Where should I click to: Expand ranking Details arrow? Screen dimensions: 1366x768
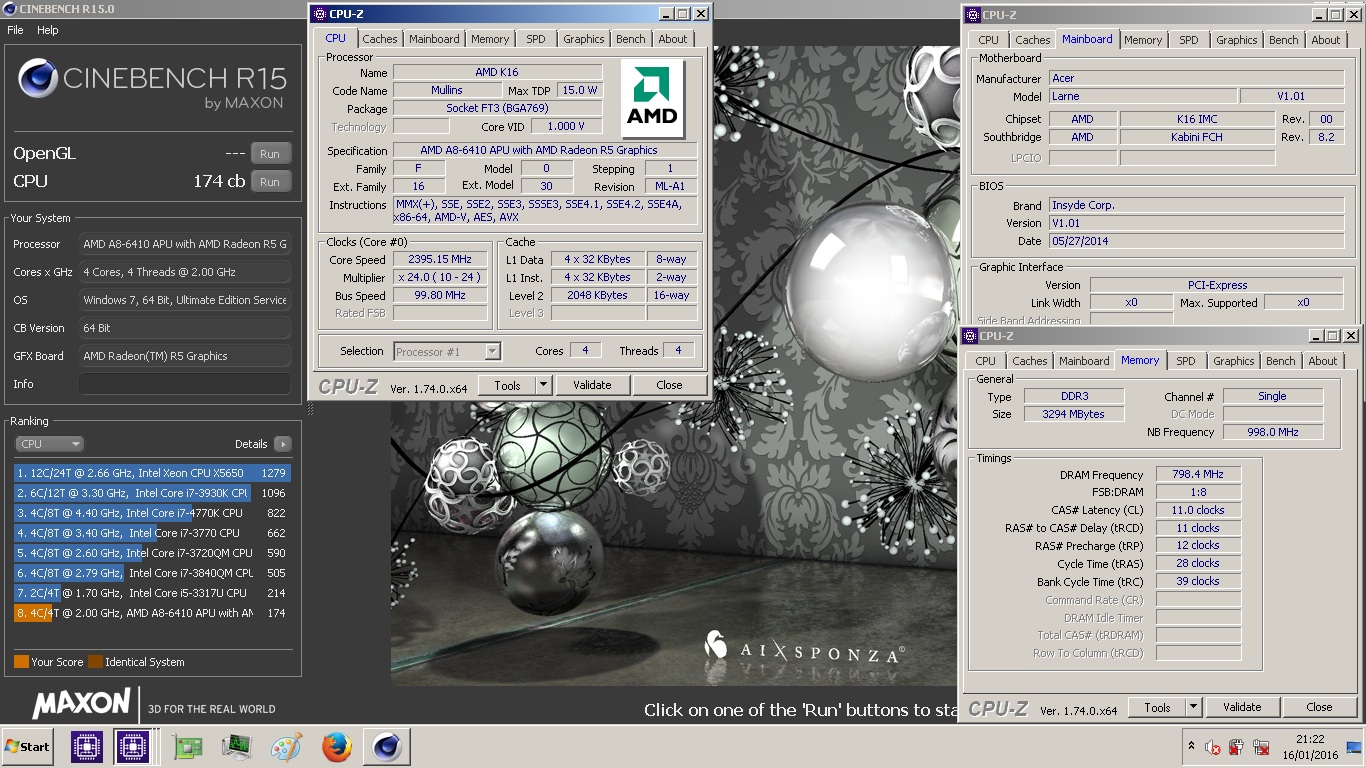[x=283, y=444]
